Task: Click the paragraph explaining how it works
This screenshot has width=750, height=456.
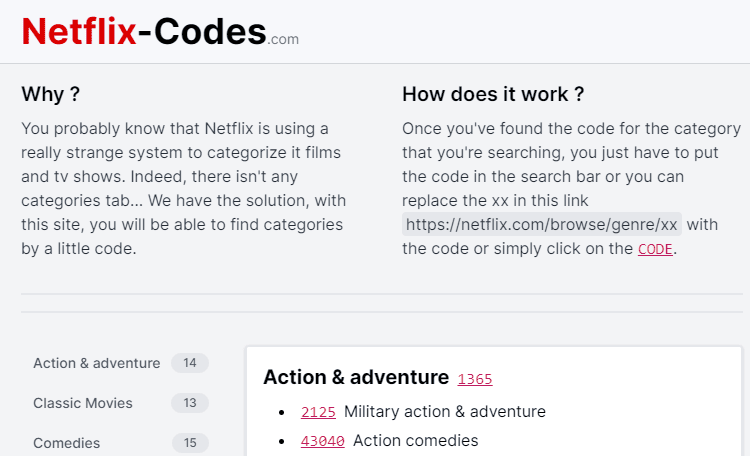Action: coord(572,189)
